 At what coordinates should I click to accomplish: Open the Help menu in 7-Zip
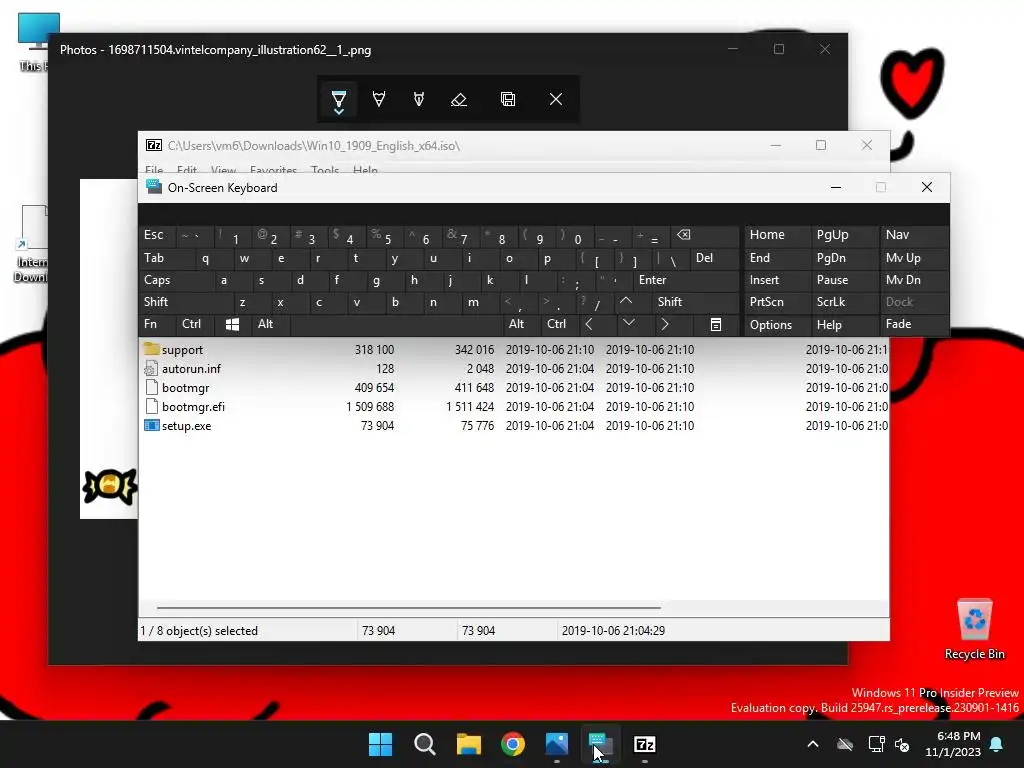point(365,170)
